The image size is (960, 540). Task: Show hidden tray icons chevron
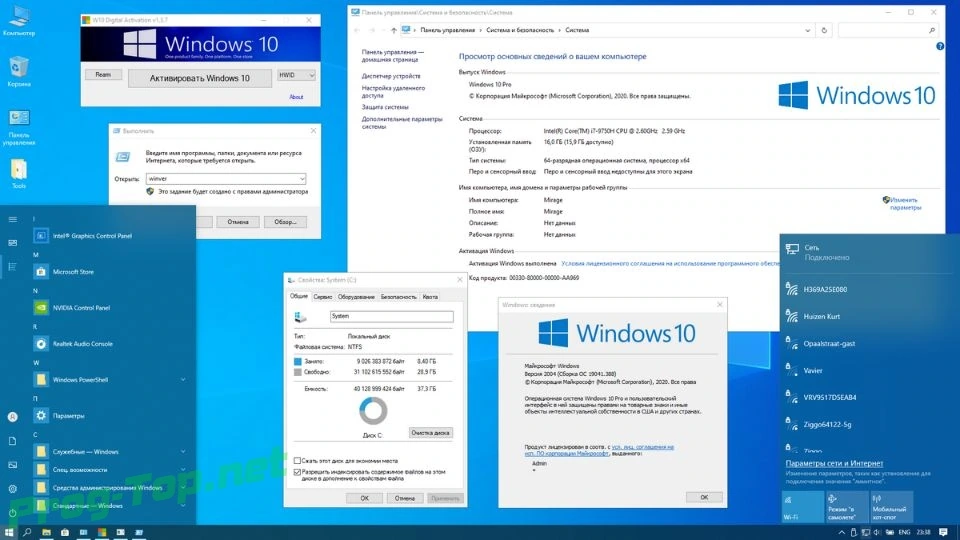pos(841,533)
